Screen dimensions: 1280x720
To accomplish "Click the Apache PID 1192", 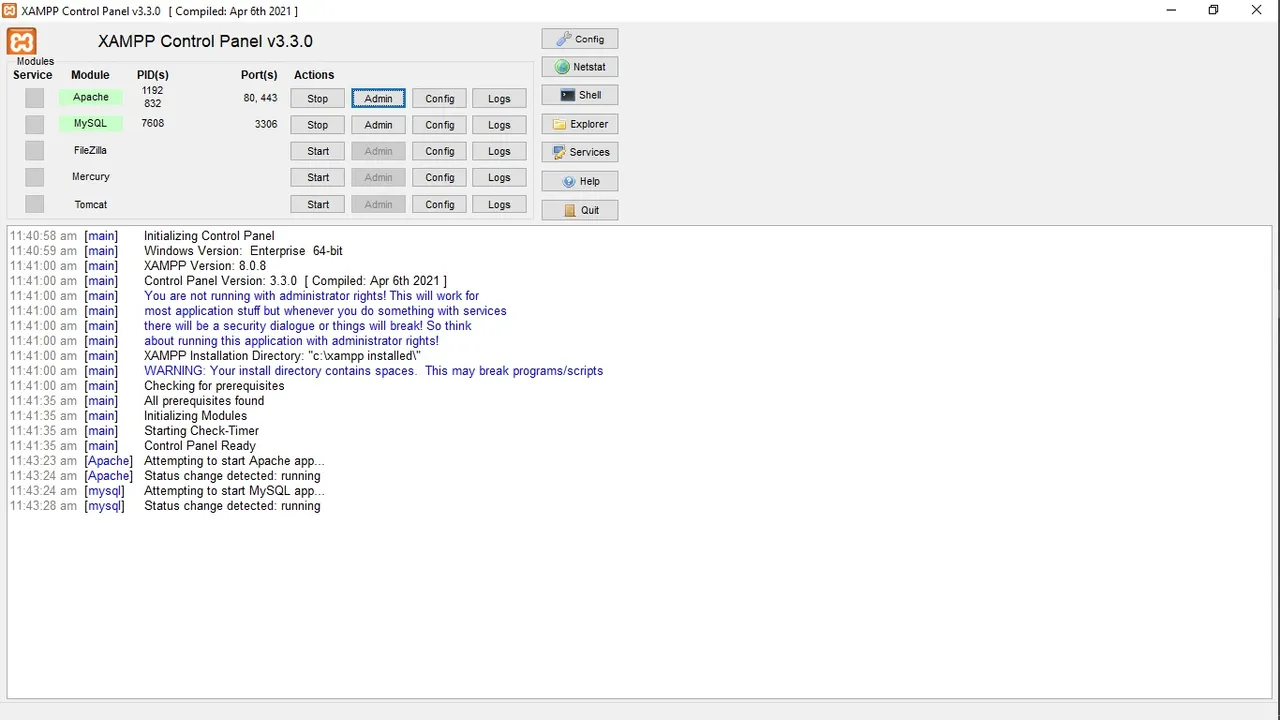I will coord(152,90).
